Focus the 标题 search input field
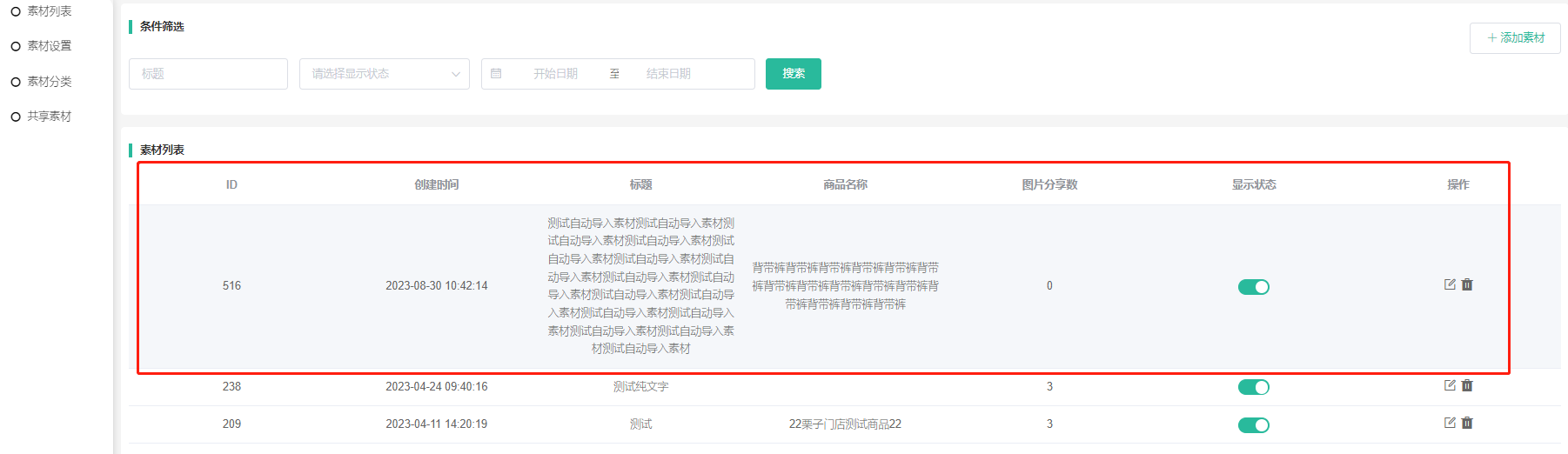Image resolution: width=1568 pixels, height=454 pixels. click(208, 74)
